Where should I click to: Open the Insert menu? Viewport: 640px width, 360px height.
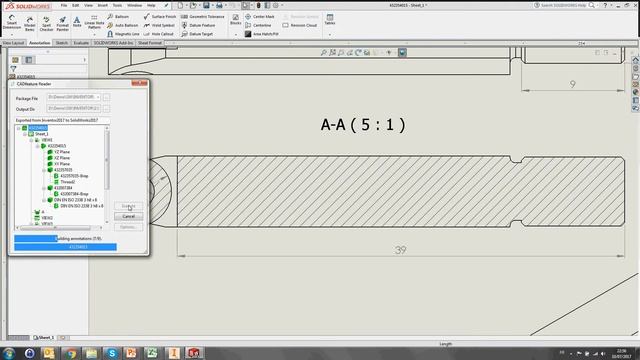(102, 5)
